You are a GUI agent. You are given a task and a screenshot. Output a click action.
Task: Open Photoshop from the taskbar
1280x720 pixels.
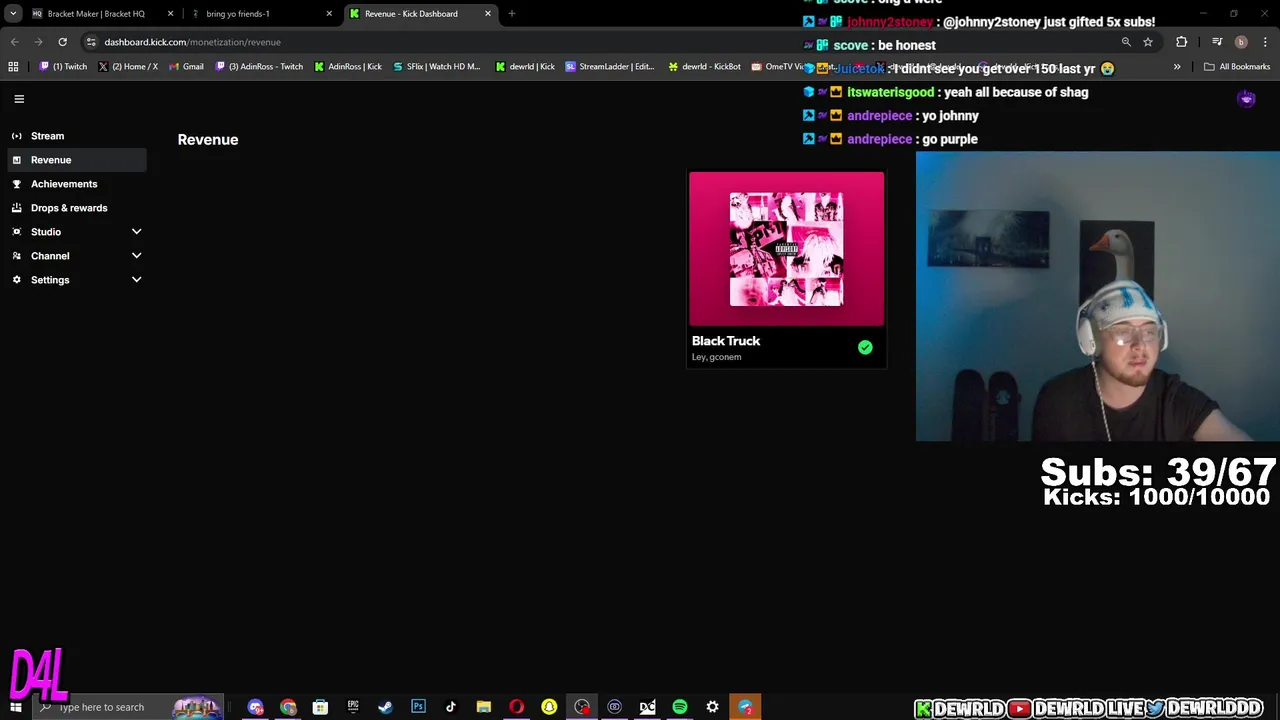tap(418, 707)
